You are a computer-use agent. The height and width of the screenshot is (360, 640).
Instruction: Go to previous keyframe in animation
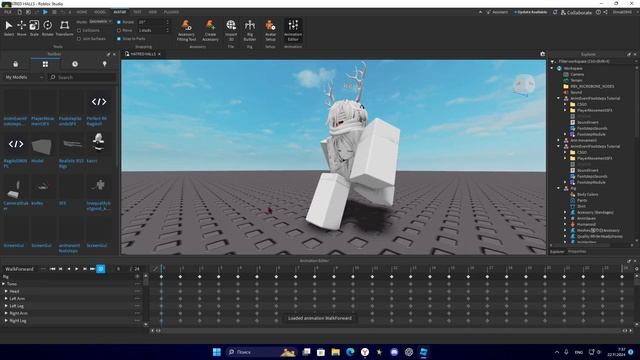pyautogui.click(x=61, y=269)
